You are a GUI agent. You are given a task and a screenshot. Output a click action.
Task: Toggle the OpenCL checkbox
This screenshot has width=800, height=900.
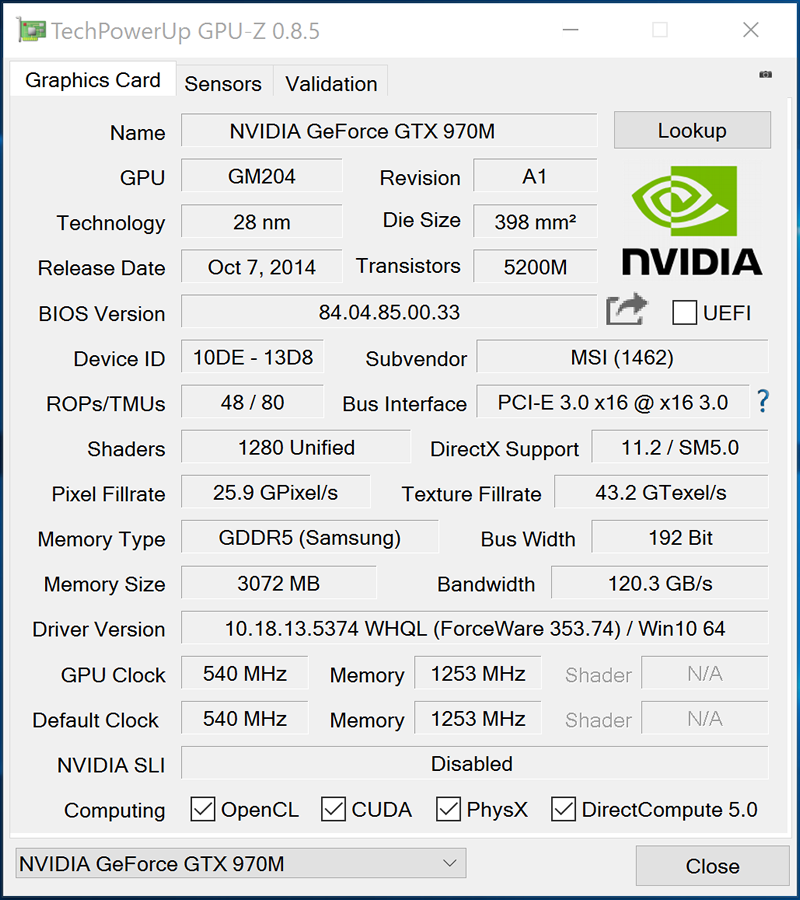(x=203, y=809)
